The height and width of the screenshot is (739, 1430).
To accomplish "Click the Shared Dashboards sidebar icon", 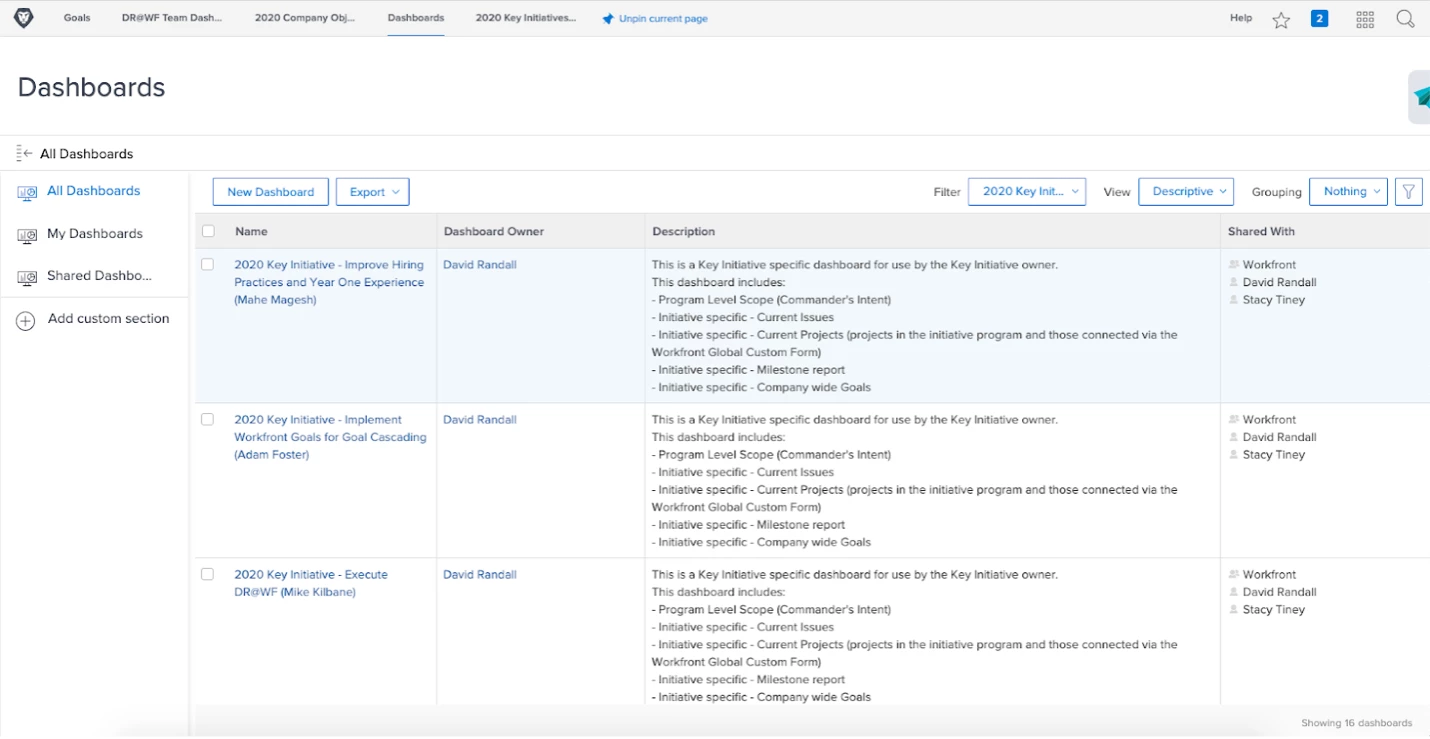I will pos(27,277).
